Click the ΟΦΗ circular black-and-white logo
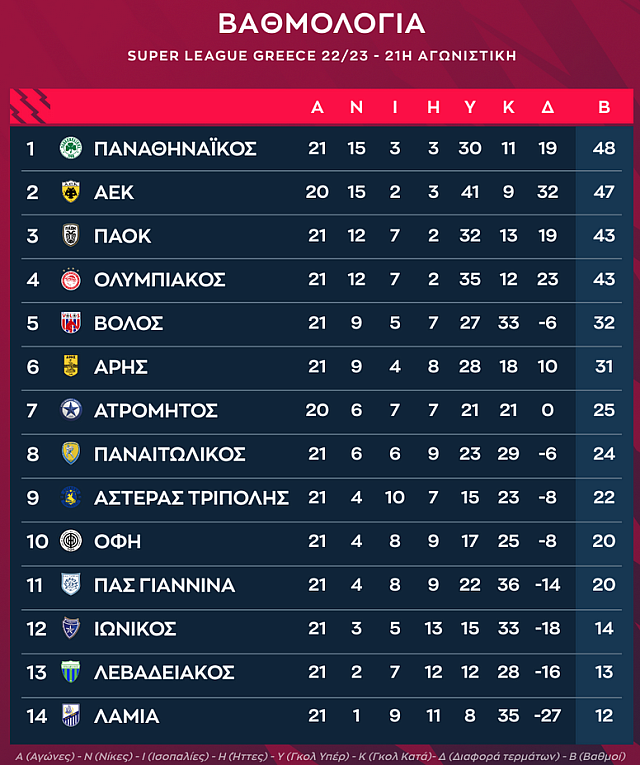640x765 pixels. coord(71,541)
